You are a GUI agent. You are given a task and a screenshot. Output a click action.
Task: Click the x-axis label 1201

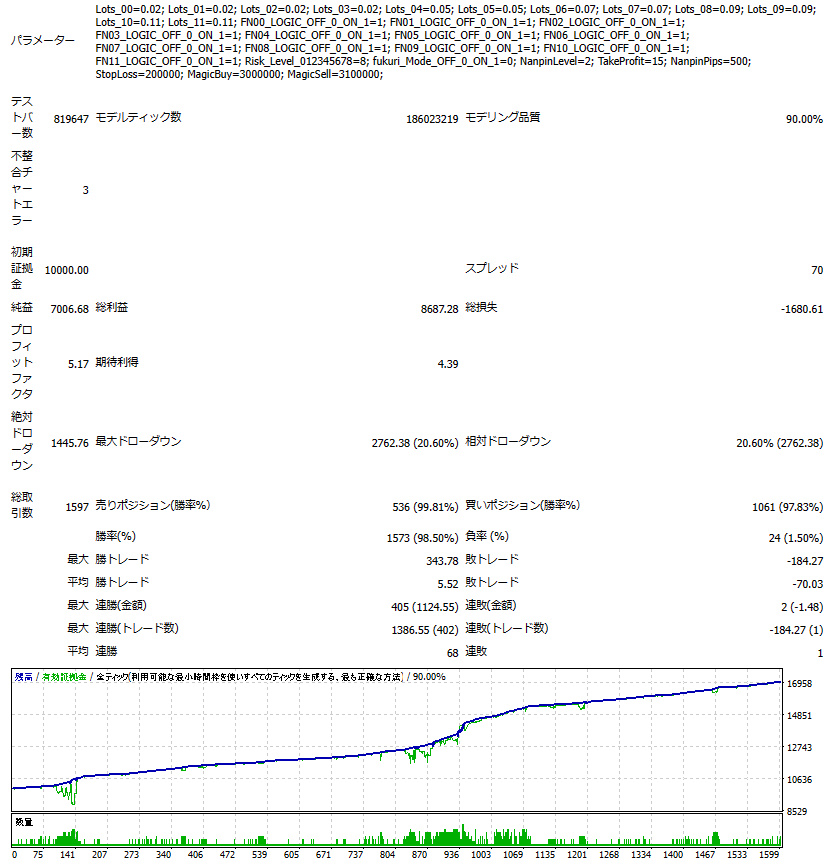pyautogui.click(x=577, y=855)
